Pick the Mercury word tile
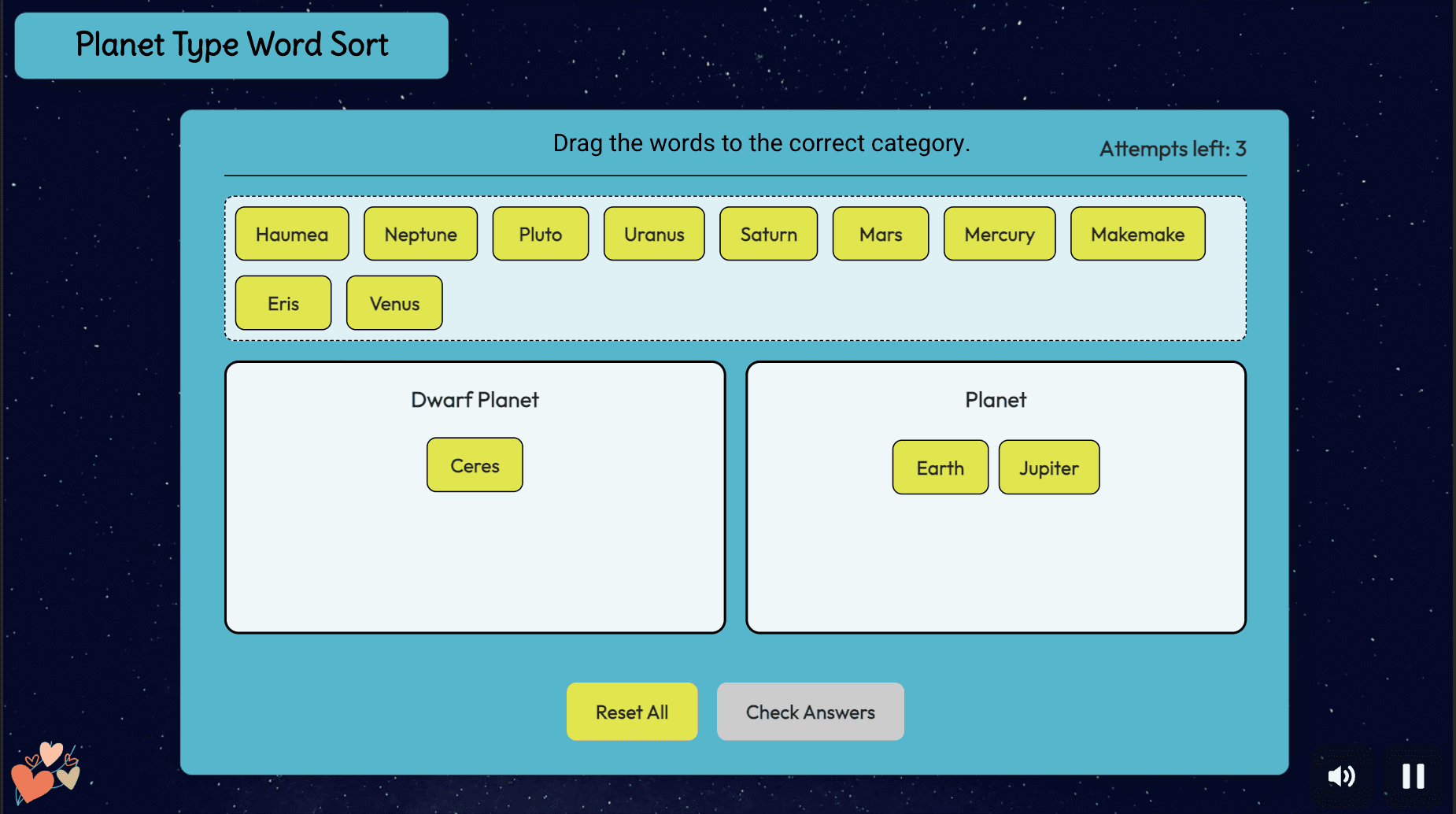This screenshot has height=814, width=1456. (999, 234)
